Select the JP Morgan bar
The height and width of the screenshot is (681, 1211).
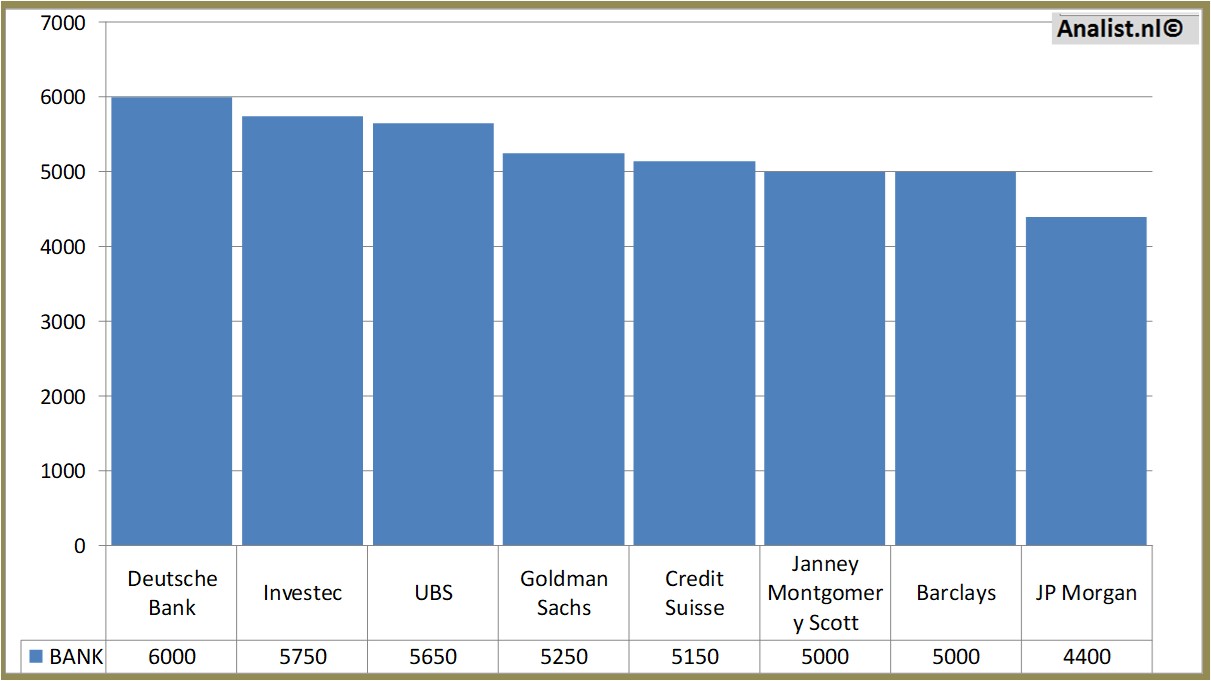1086,381
